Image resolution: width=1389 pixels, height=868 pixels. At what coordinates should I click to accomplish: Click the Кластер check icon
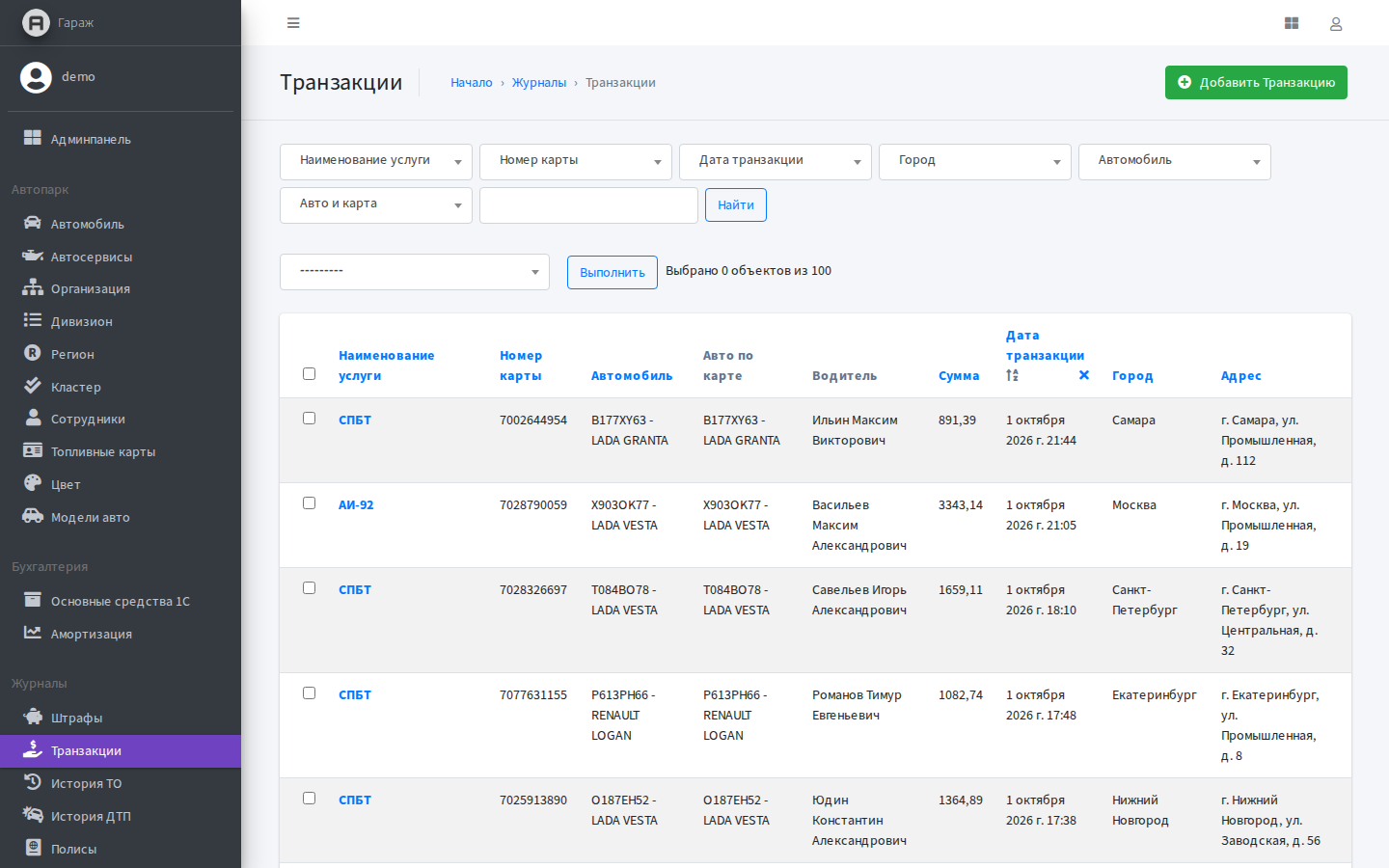coord(33,386)
